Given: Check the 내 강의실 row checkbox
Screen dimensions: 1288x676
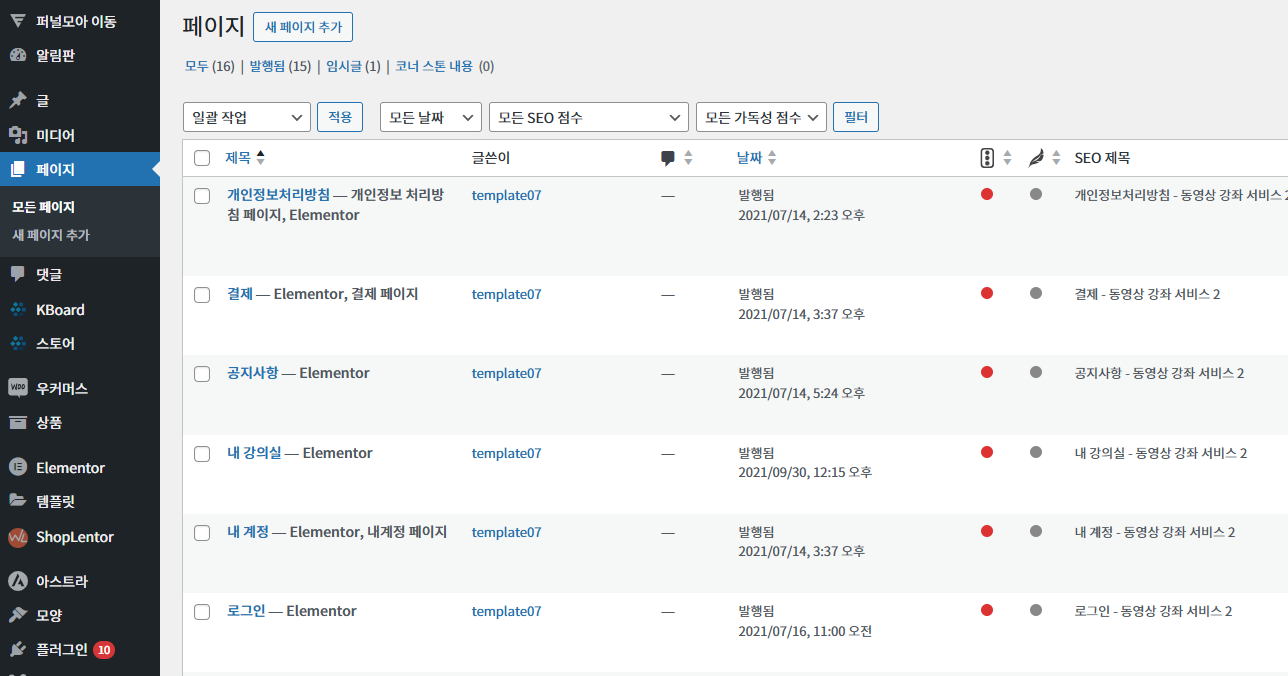Looking at the screenshot, I should click(x=202, y=454).
